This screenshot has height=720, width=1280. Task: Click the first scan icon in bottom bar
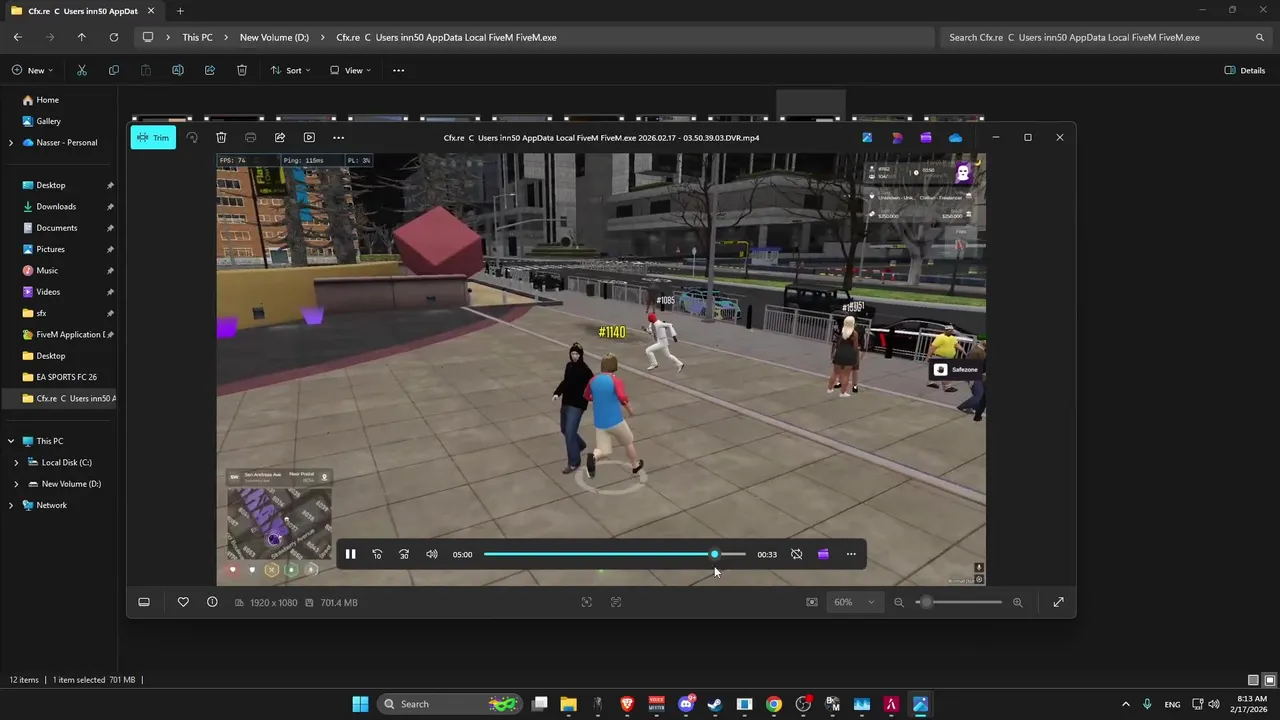[x=587, y=602]
